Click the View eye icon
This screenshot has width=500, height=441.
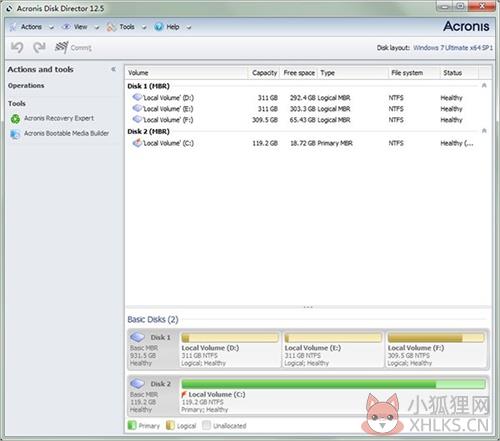pos(66,27)
